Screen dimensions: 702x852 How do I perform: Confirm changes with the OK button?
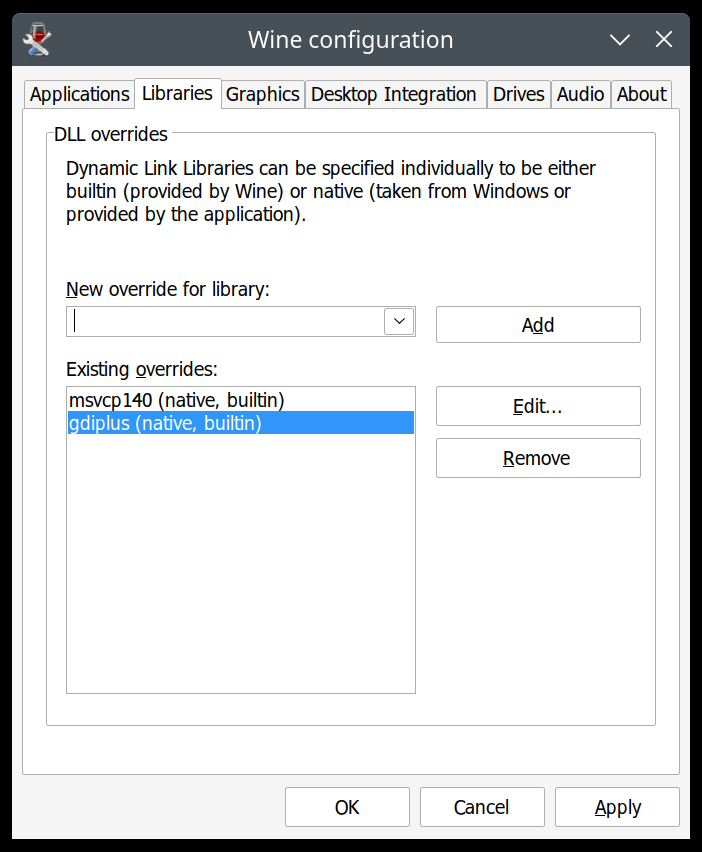(x=347, y=807)
